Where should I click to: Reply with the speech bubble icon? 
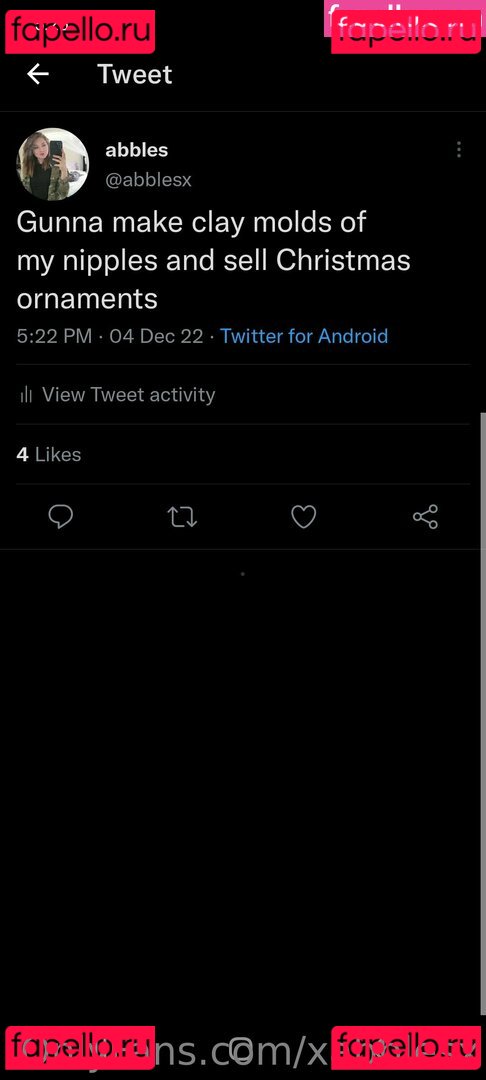[61, 517]
